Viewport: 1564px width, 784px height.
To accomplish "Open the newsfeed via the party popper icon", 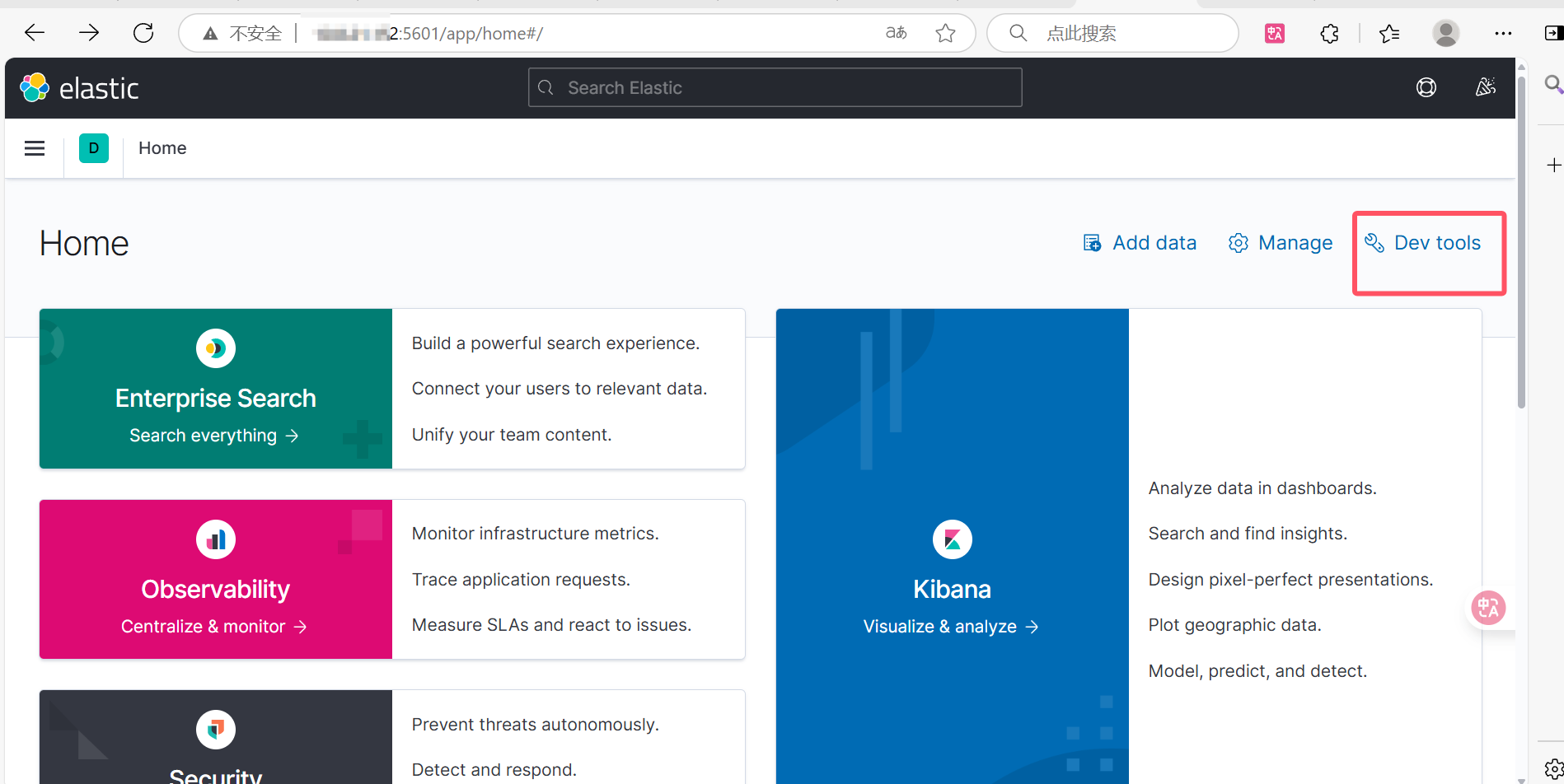I will [1486, 86].
